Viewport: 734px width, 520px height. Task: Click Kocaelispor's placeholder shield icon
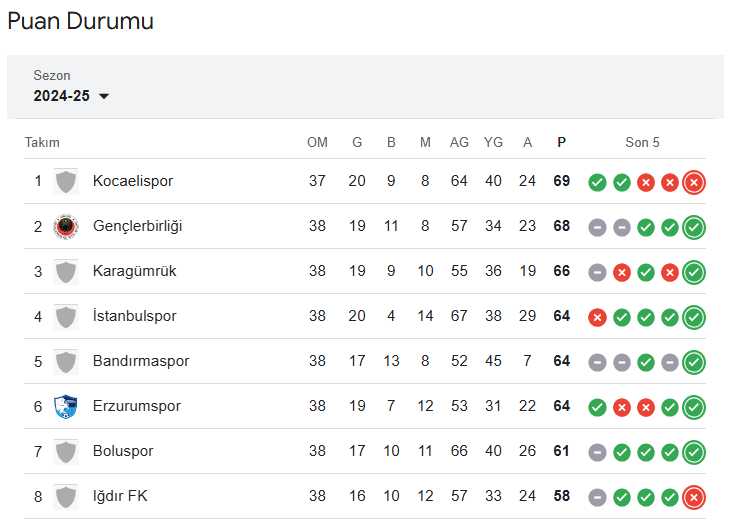pyautogui.click(x=66, y=182)
